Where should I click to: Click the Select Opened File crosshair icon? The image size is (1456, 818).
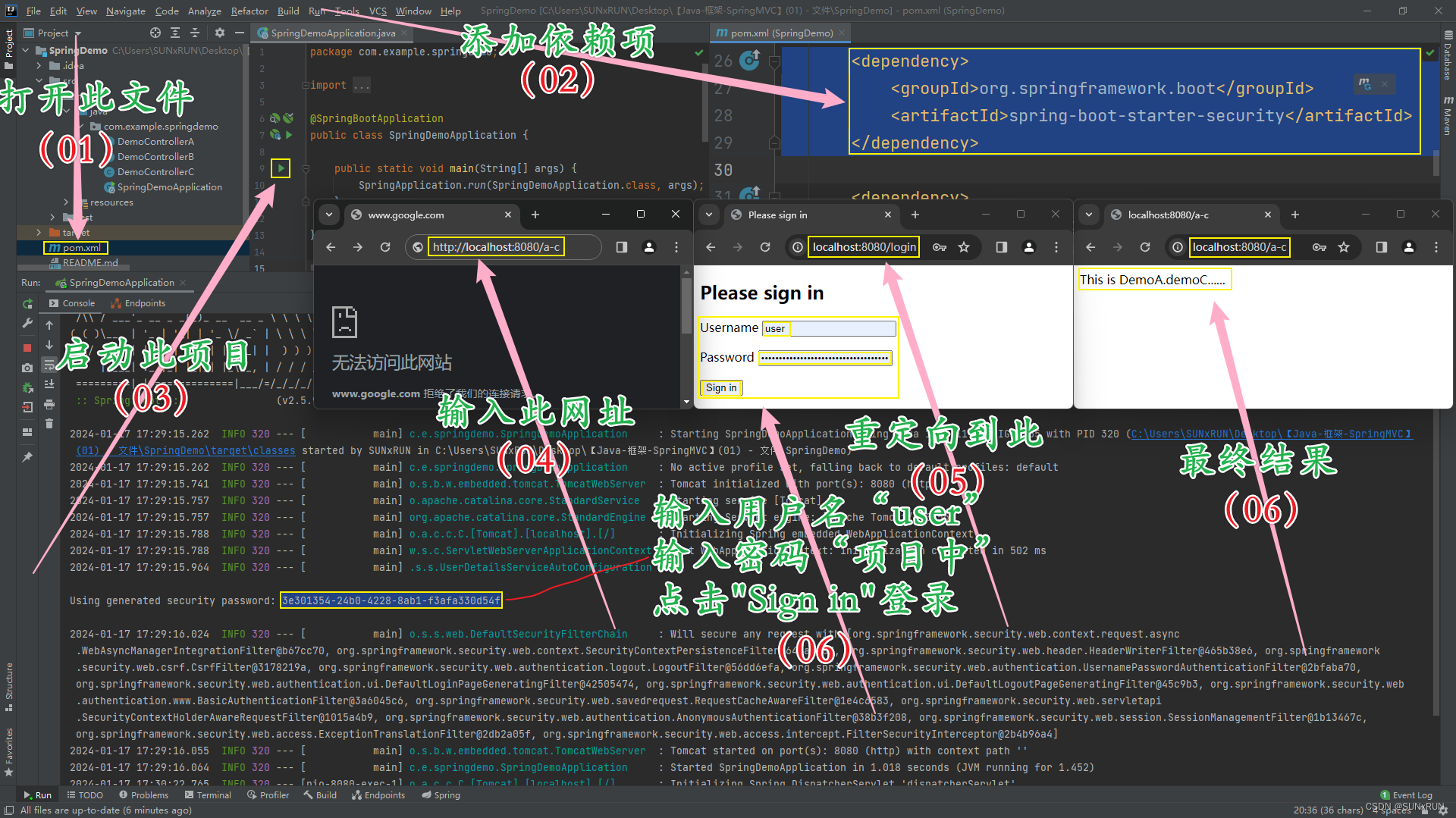click(155, 33)
